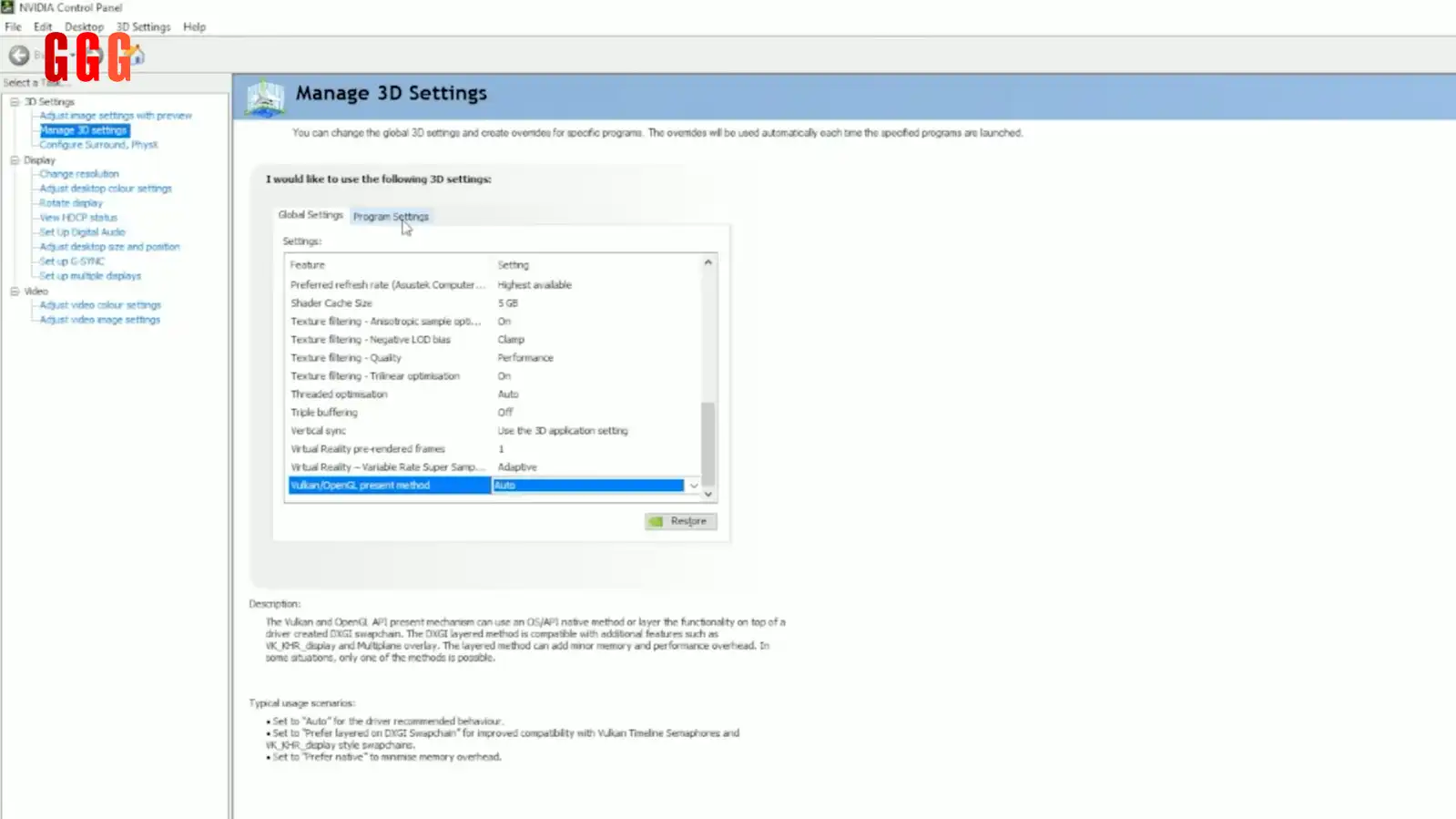The image size is (1456, 819).
Task: Open the 3D Settings menu
Action: point(143,27)
